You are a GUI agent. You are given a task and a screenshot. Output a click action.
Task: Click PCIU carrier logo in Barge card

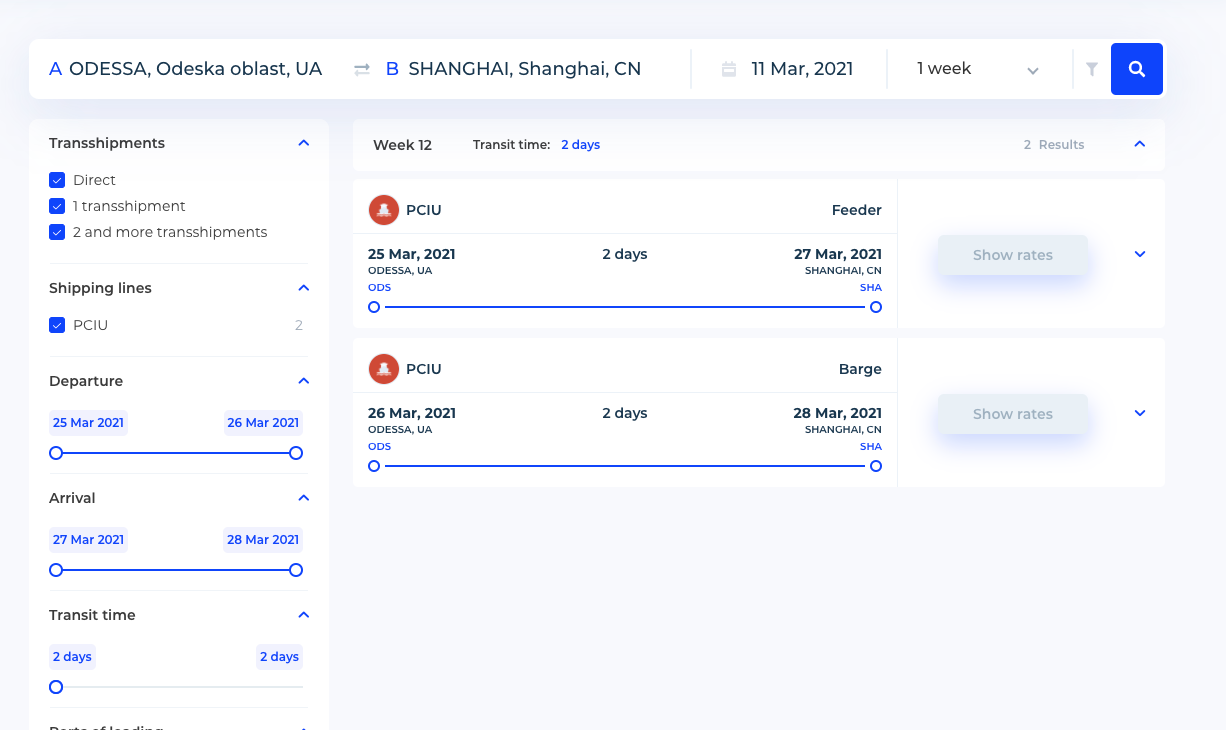point(384,369)
